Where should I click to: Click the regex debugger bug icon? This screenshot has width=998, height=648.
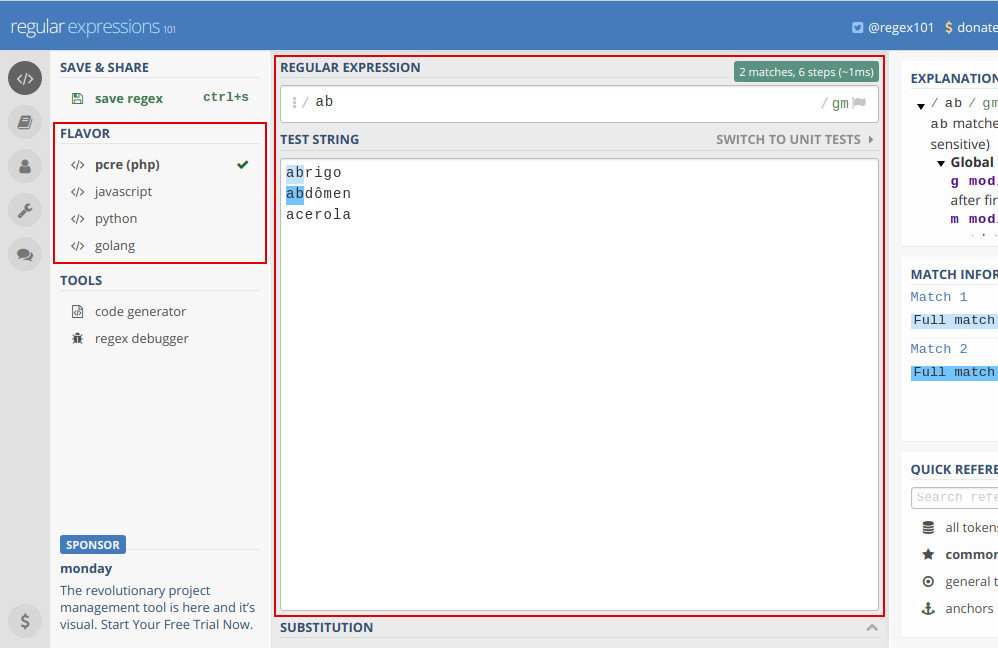click(78, 339)
